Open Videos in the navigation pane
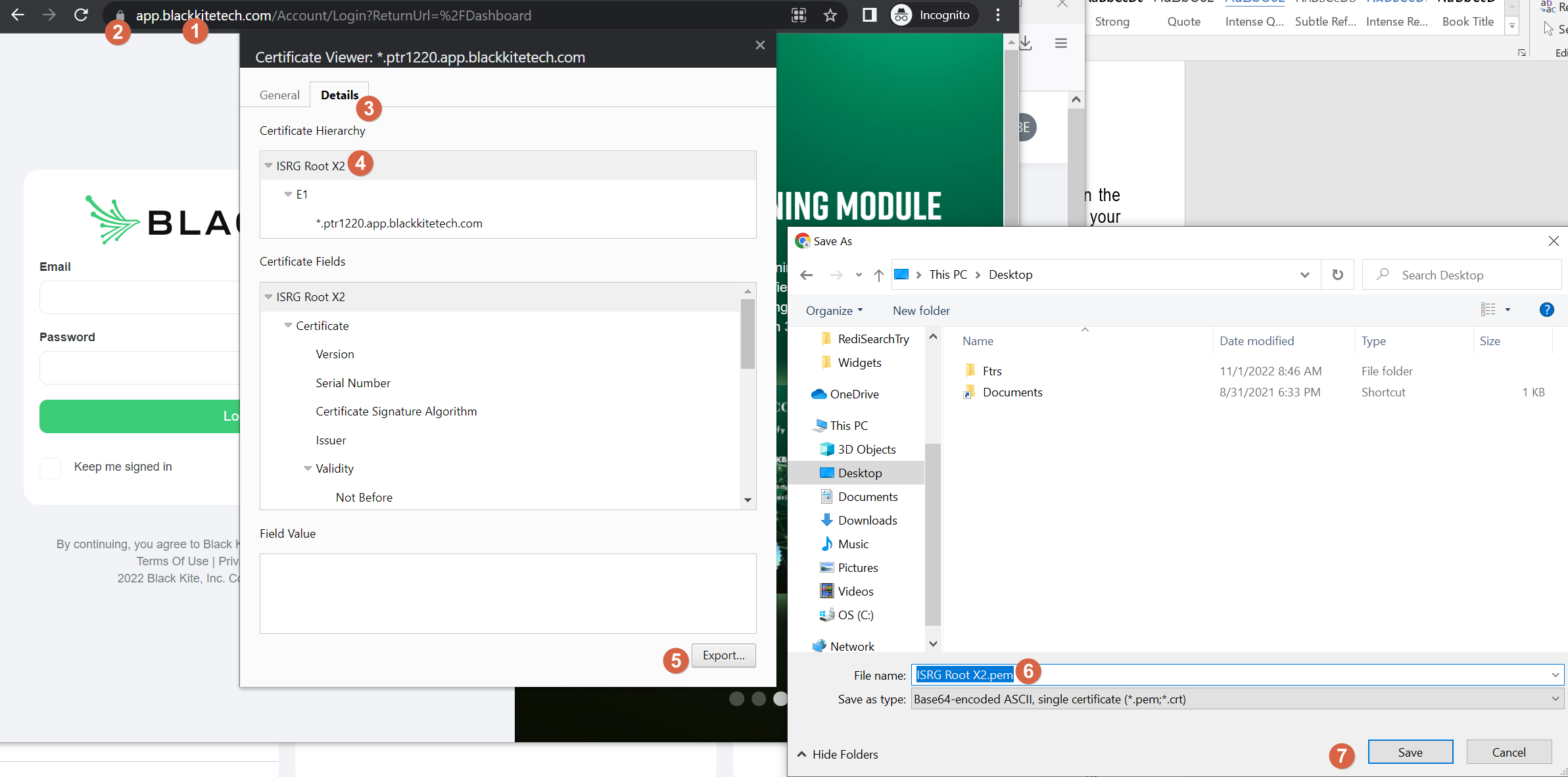Viewport: 1568px width, 777px height. [855, 592]
